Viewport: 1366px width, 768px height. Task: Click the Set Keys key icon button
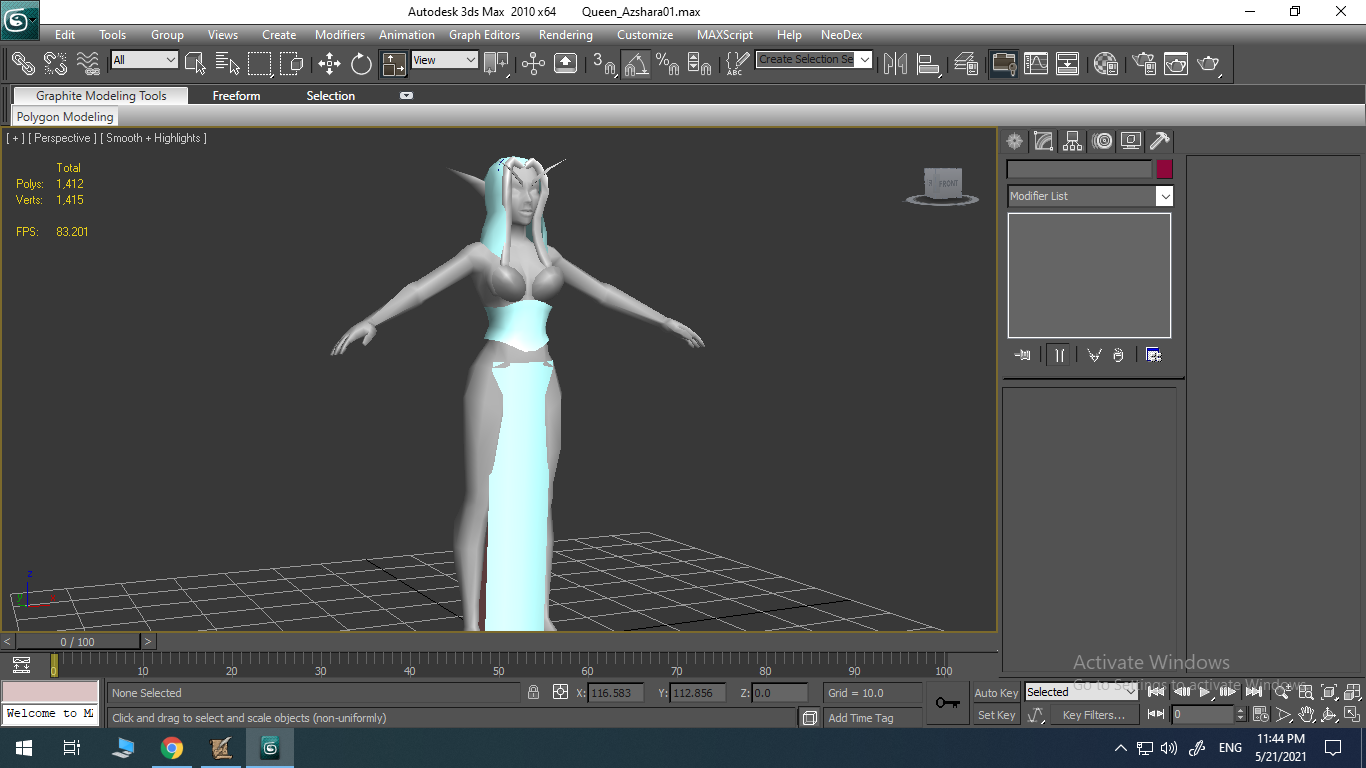(x=948, y=703)
